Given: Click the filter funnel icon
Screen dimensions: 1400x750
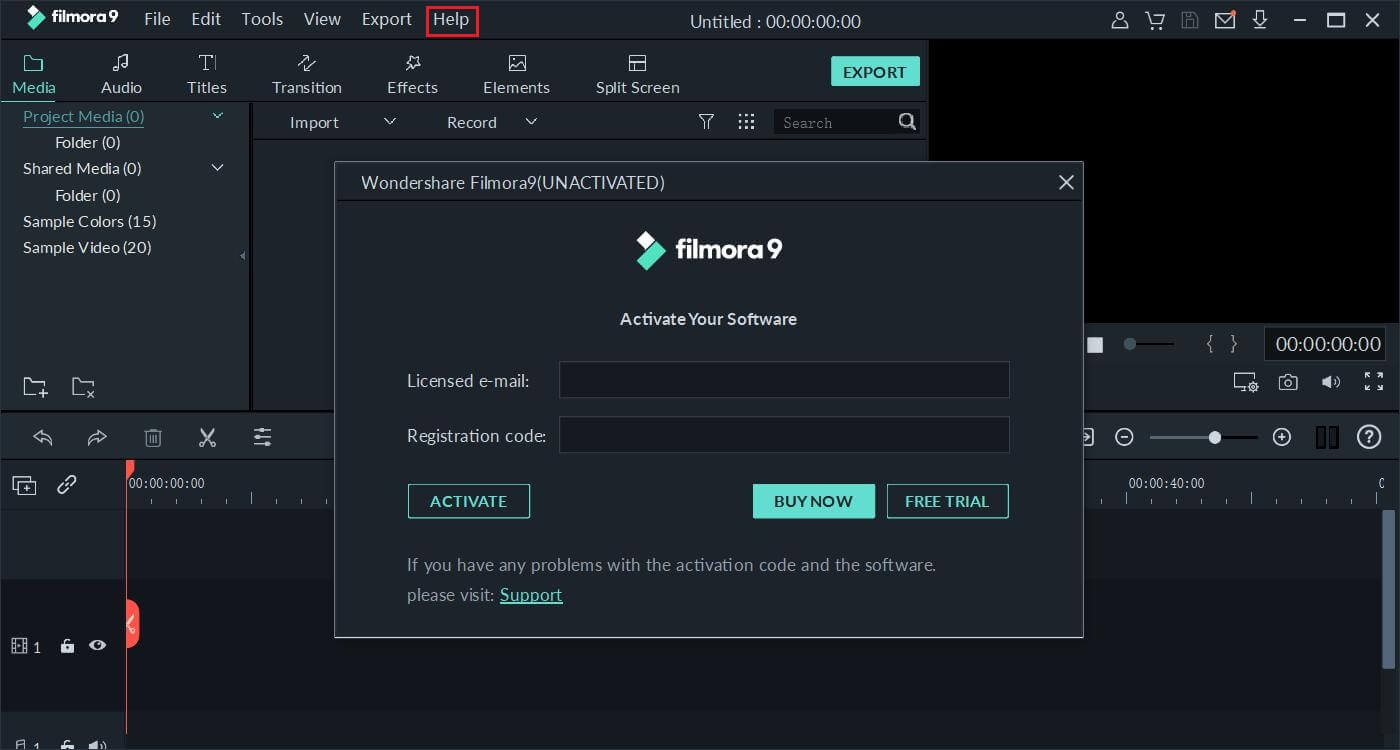Looking at the screenshot, I should pyautogui.click(x=706, y=122).
